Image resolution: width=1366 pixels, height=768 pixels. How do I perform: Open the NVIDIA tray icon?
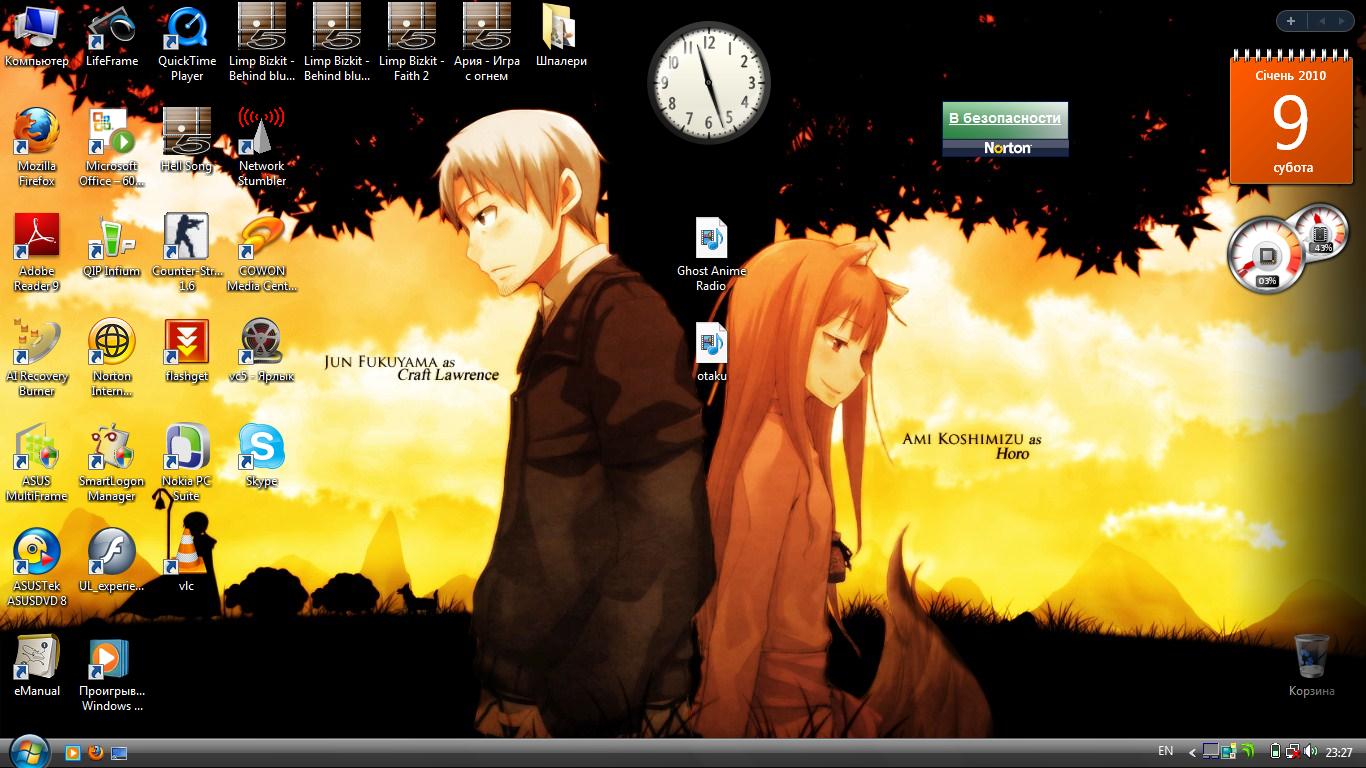1246,752
